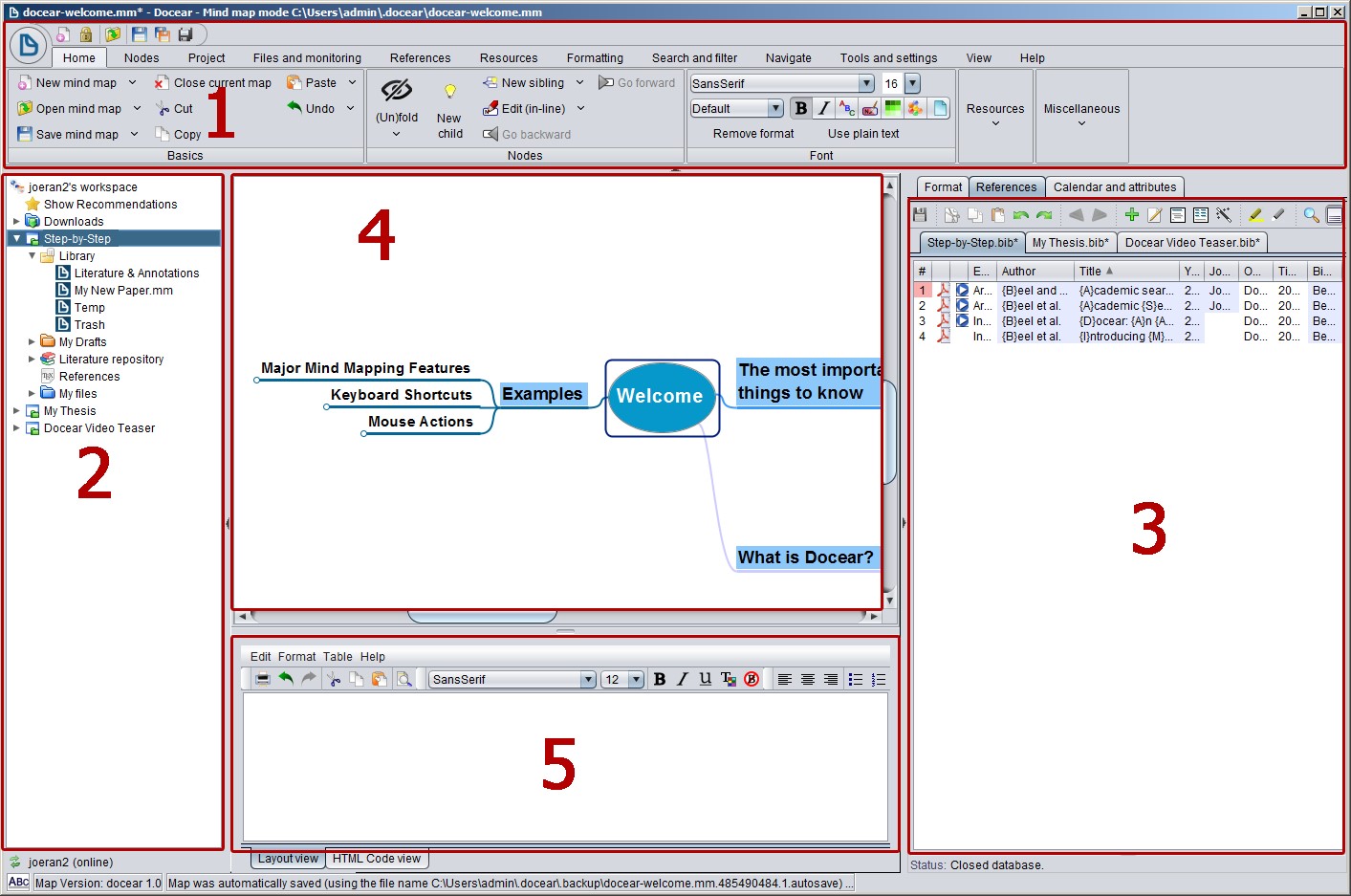Screen dimensions: 1351x896
Task: Click the New sibling button
Action: tap(524, 83)
